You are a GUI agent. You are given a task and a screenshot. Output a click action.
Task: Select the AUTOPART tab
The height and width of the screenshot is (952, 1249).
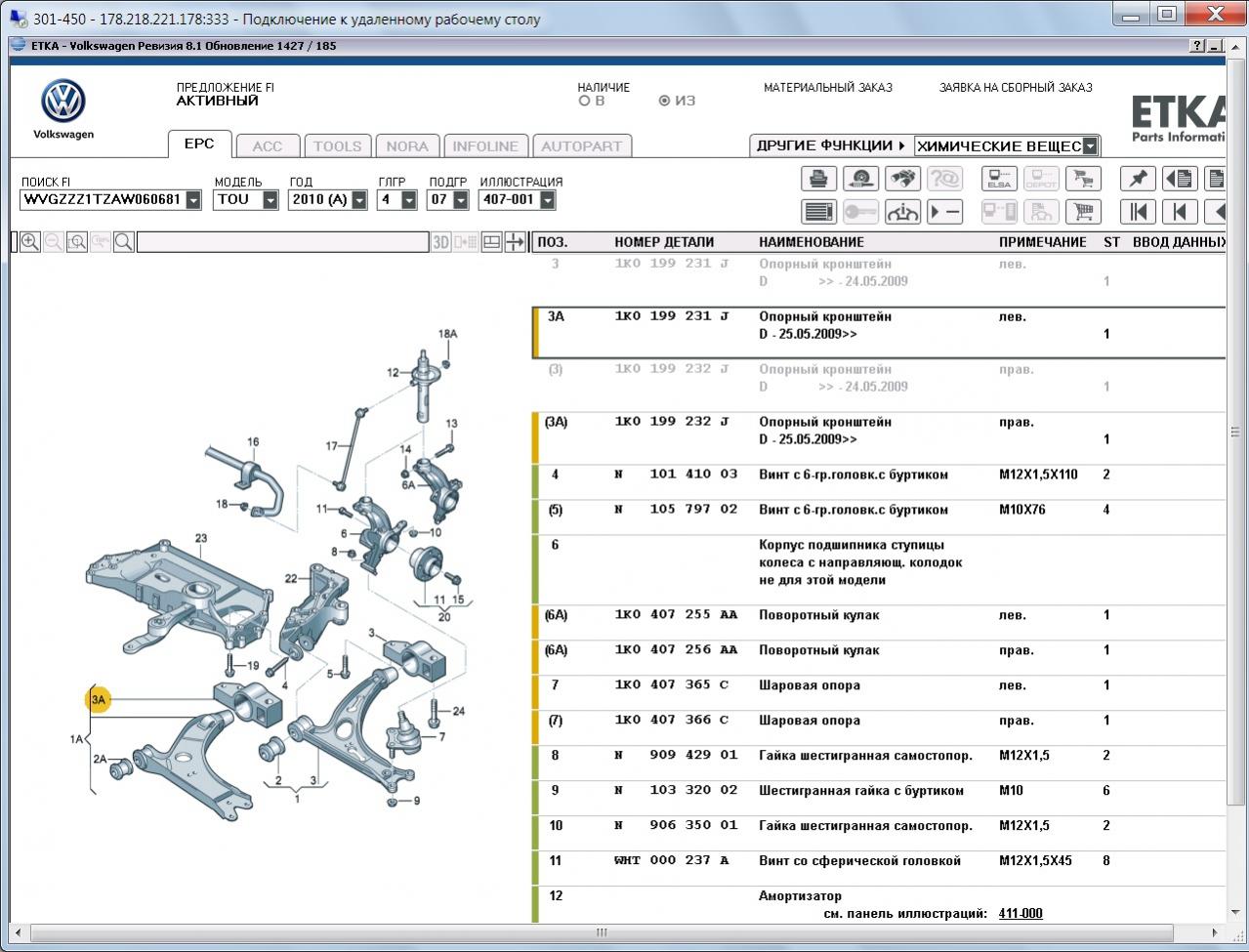pos(581,146)
